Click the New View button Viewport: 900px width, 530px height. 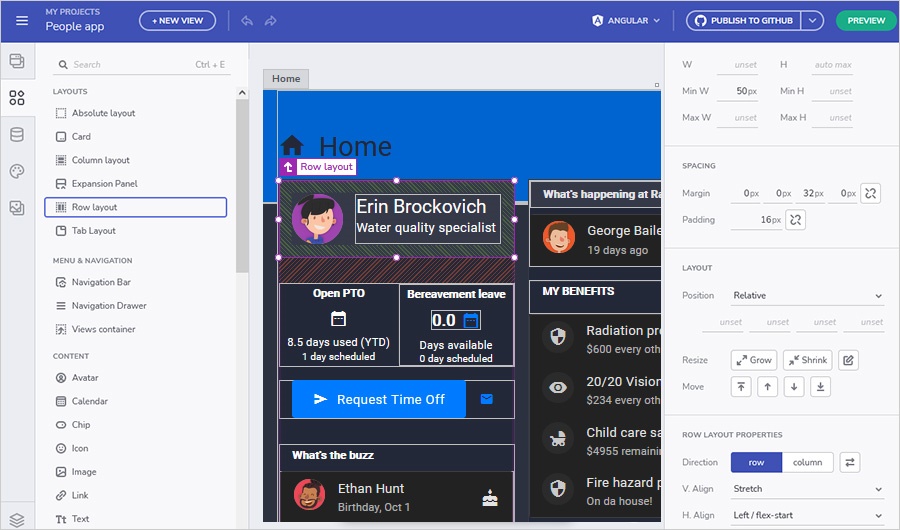click(x=177, y=20)
